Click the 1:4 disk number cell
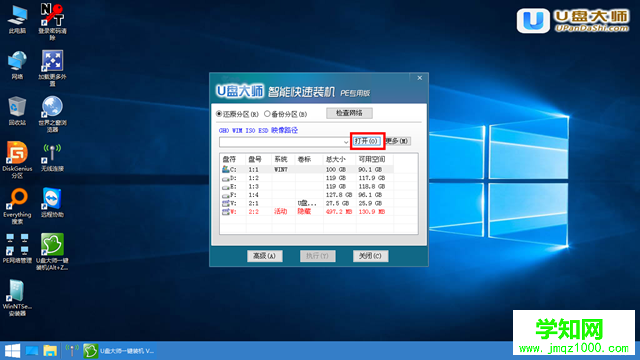Screen dimensions: 640x360 (x=253, y=195)
